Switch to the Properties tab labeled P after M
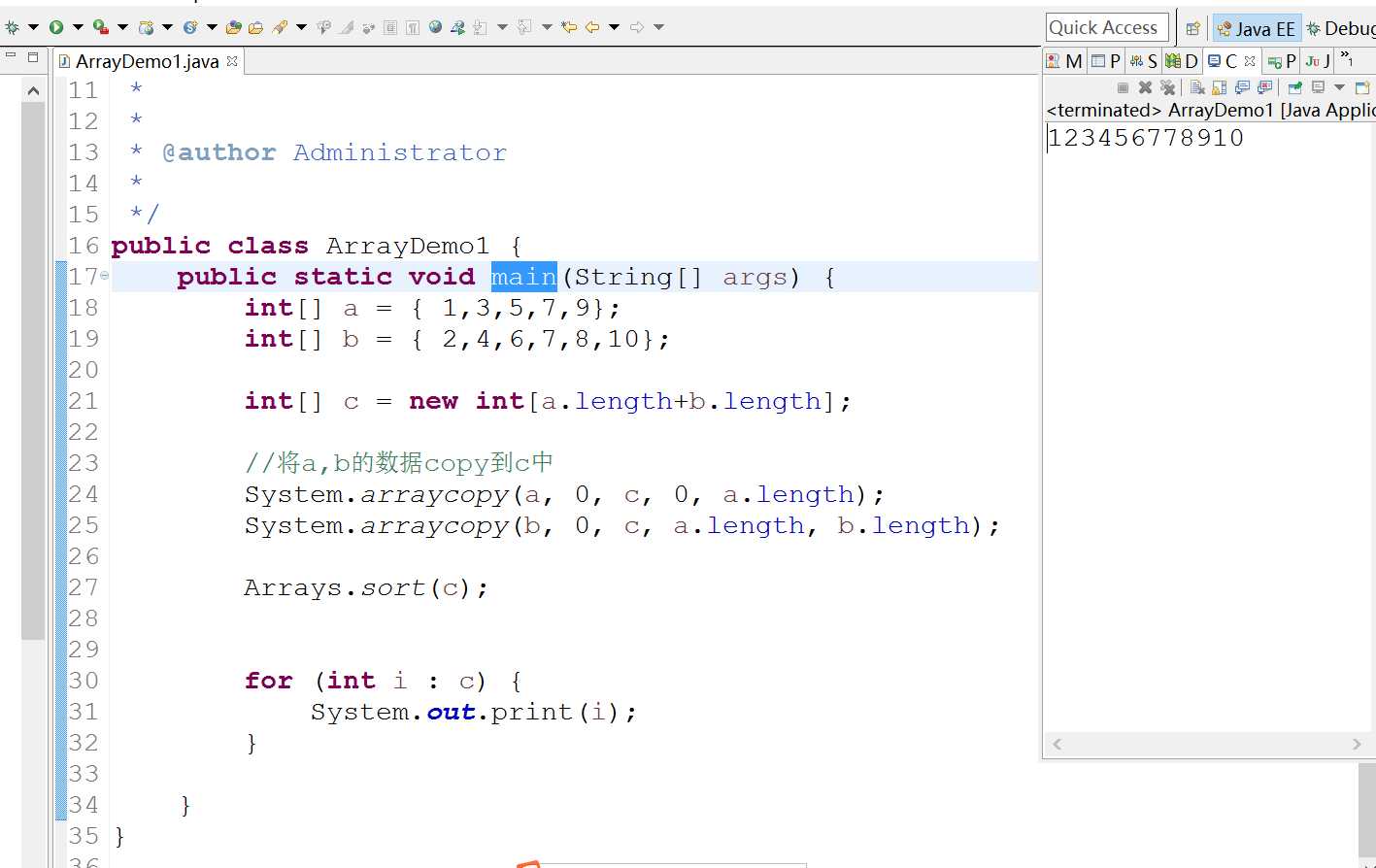This screenshot has height=868, width=1376. [x=1105, y=61]
